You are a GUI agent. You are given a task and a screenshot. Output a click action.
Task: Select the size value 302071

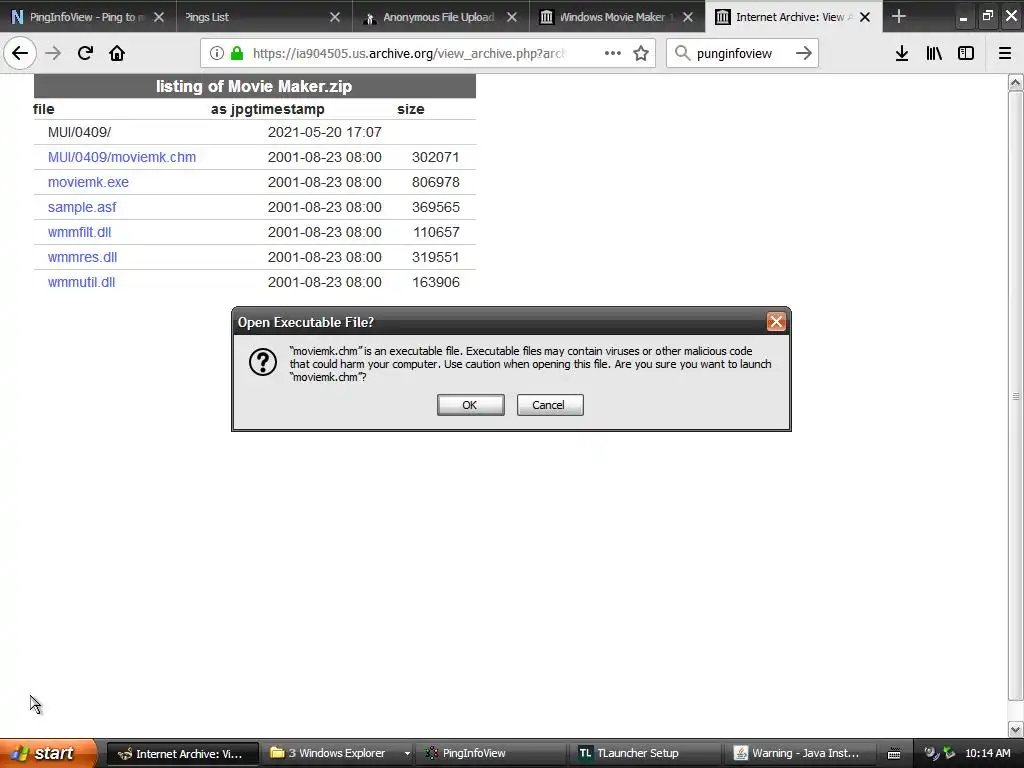click(436, 157)
